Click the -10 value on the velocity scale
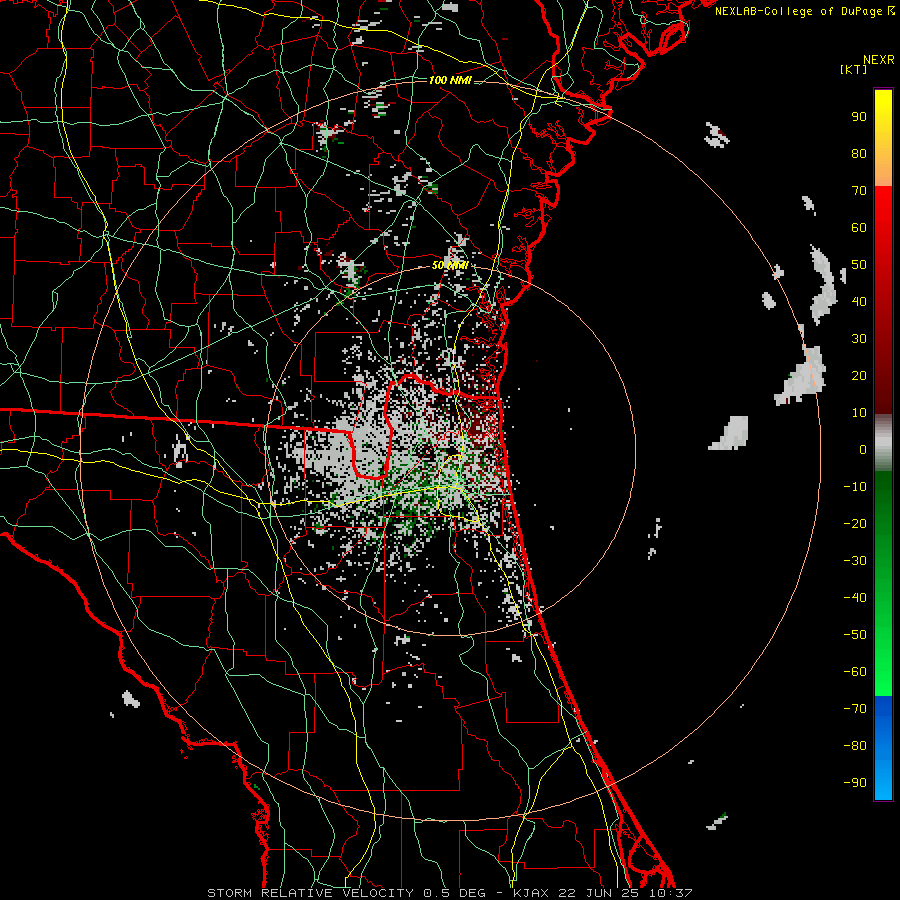The height and width of the screenshot is (900, 900). (855, 487)
